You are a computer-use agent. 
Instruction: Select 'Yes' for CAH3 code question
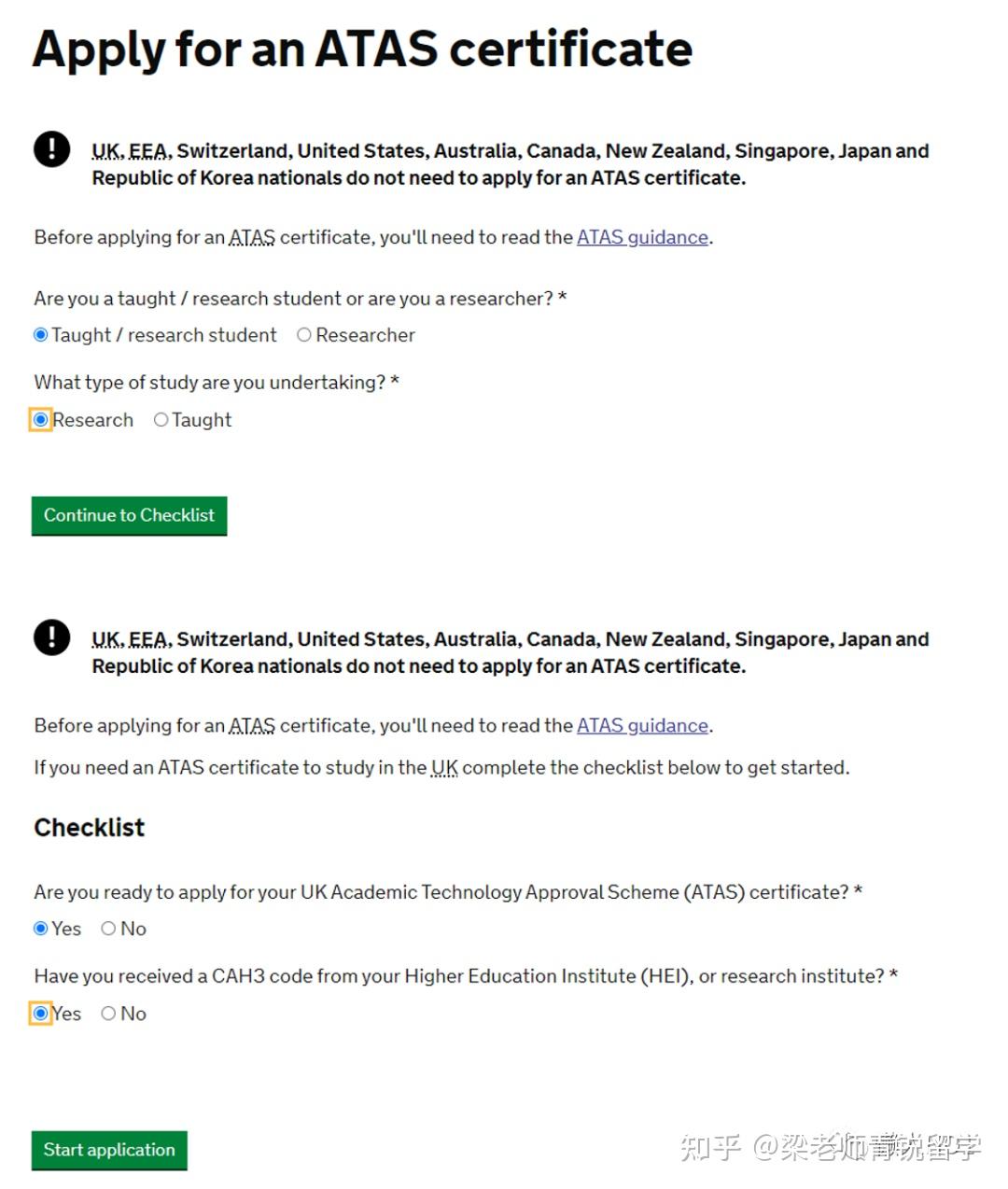[x=40, y=1014]
